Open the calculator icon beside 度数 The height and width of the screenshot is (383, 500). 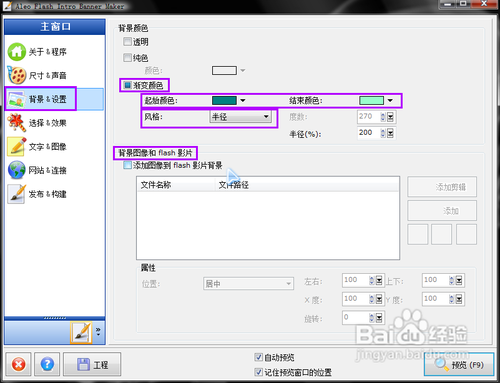pos(390,117)
